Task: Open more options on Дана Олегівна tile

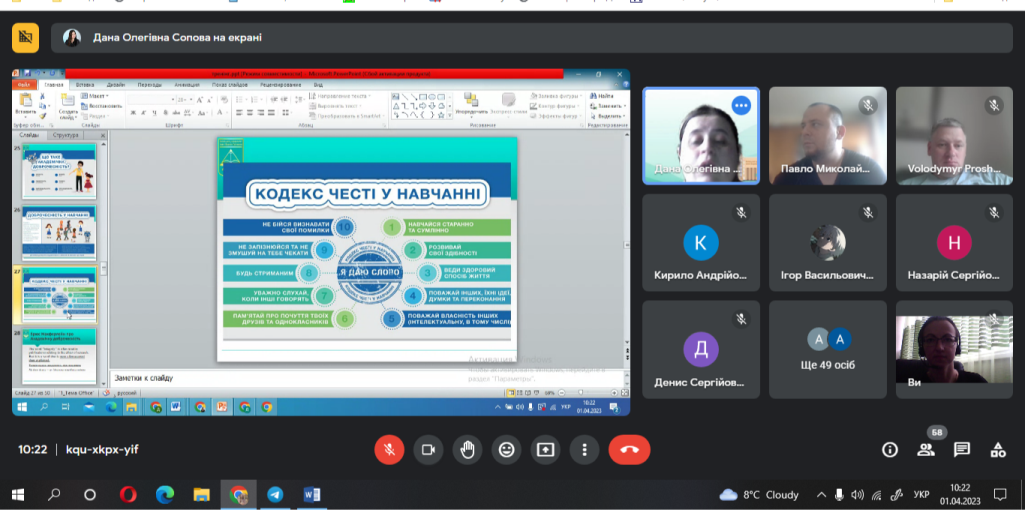Action: [x=741, y=105]
